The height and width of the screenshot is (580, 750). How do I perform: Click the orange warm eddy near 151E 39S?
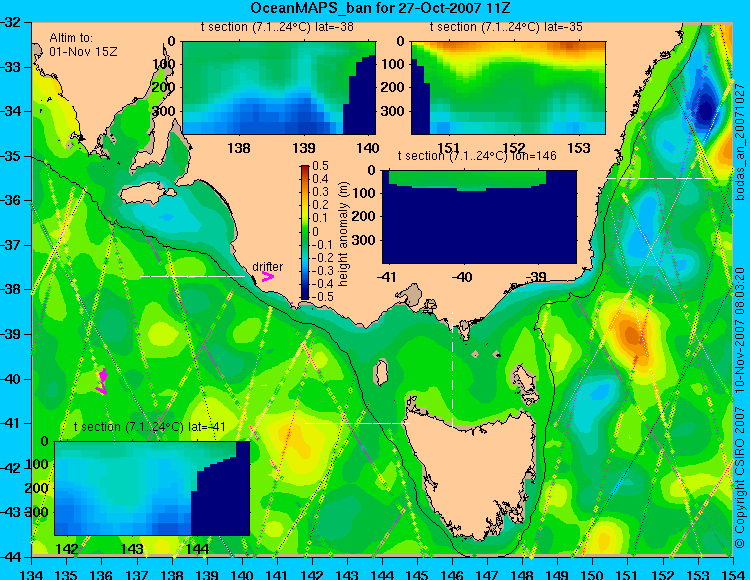632,335
